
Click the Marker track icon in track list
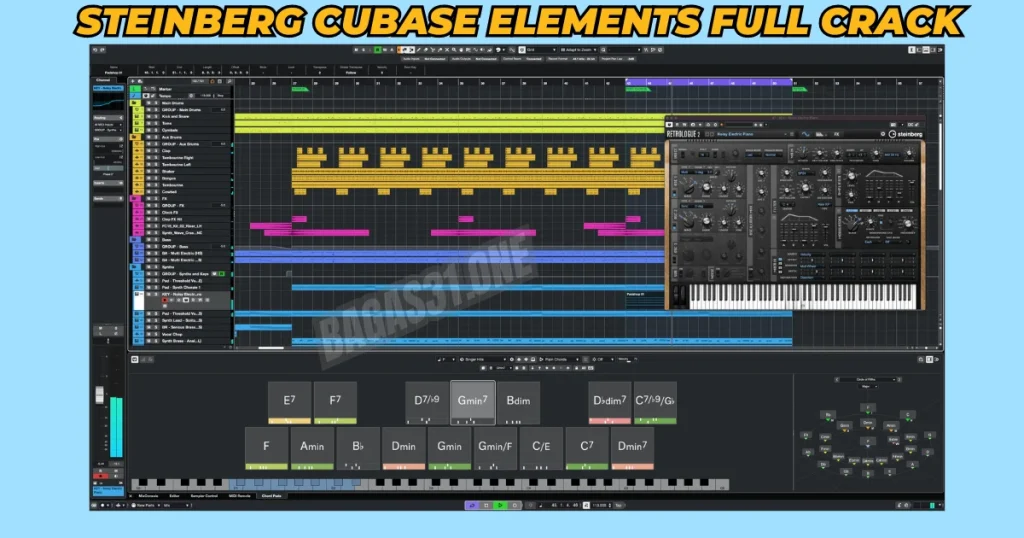(135, 89)
